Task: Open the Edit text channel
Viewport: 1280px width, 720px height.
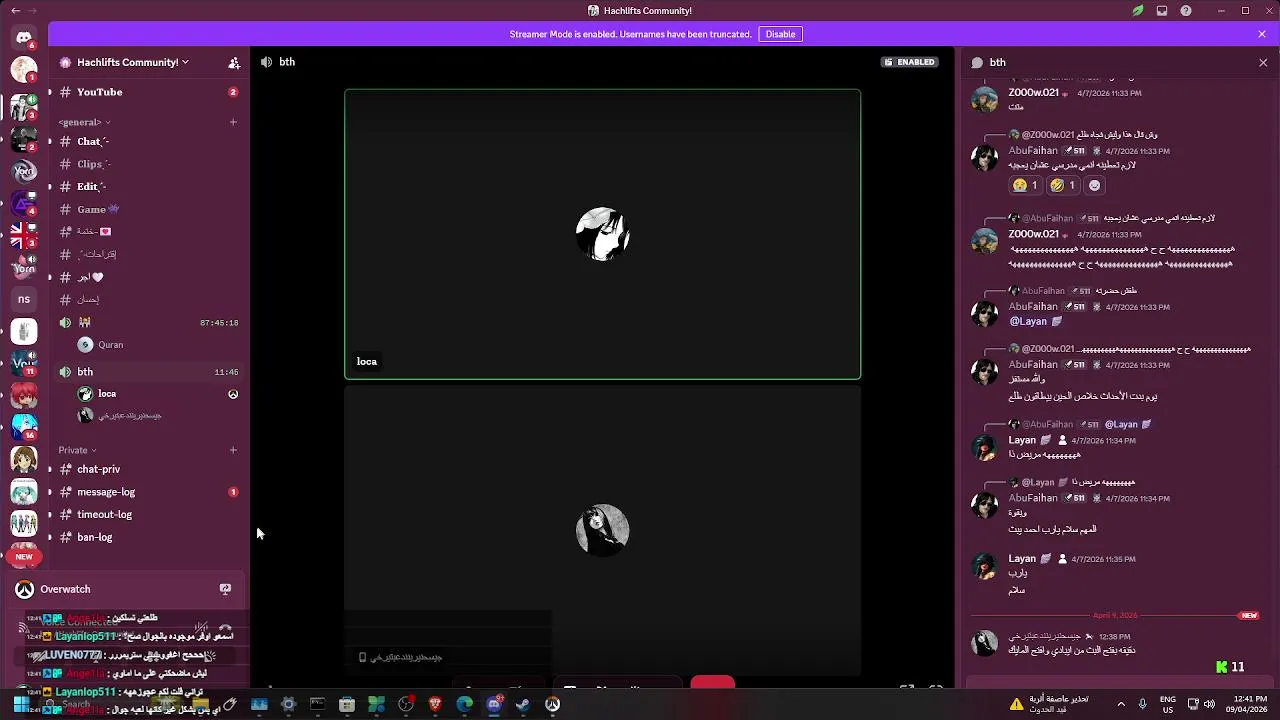Action: coord(149,187)
